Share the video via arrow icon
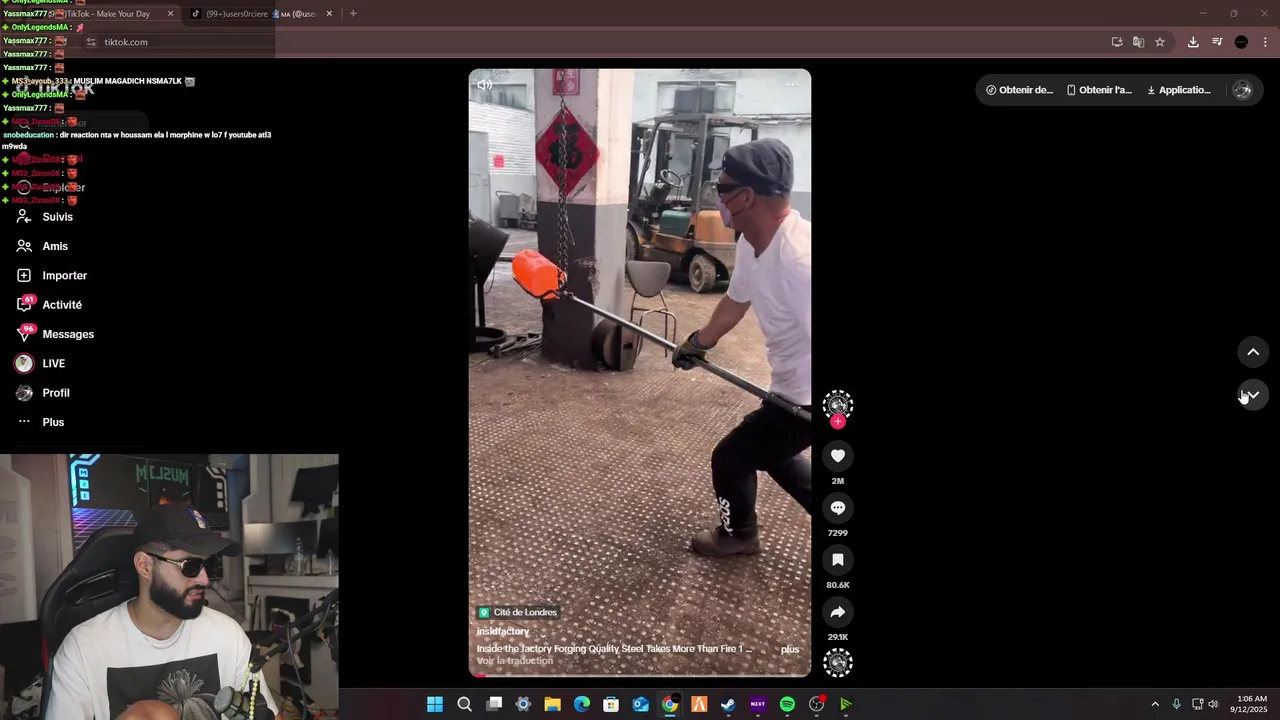 pyautogui.click(x=838, y=612)
